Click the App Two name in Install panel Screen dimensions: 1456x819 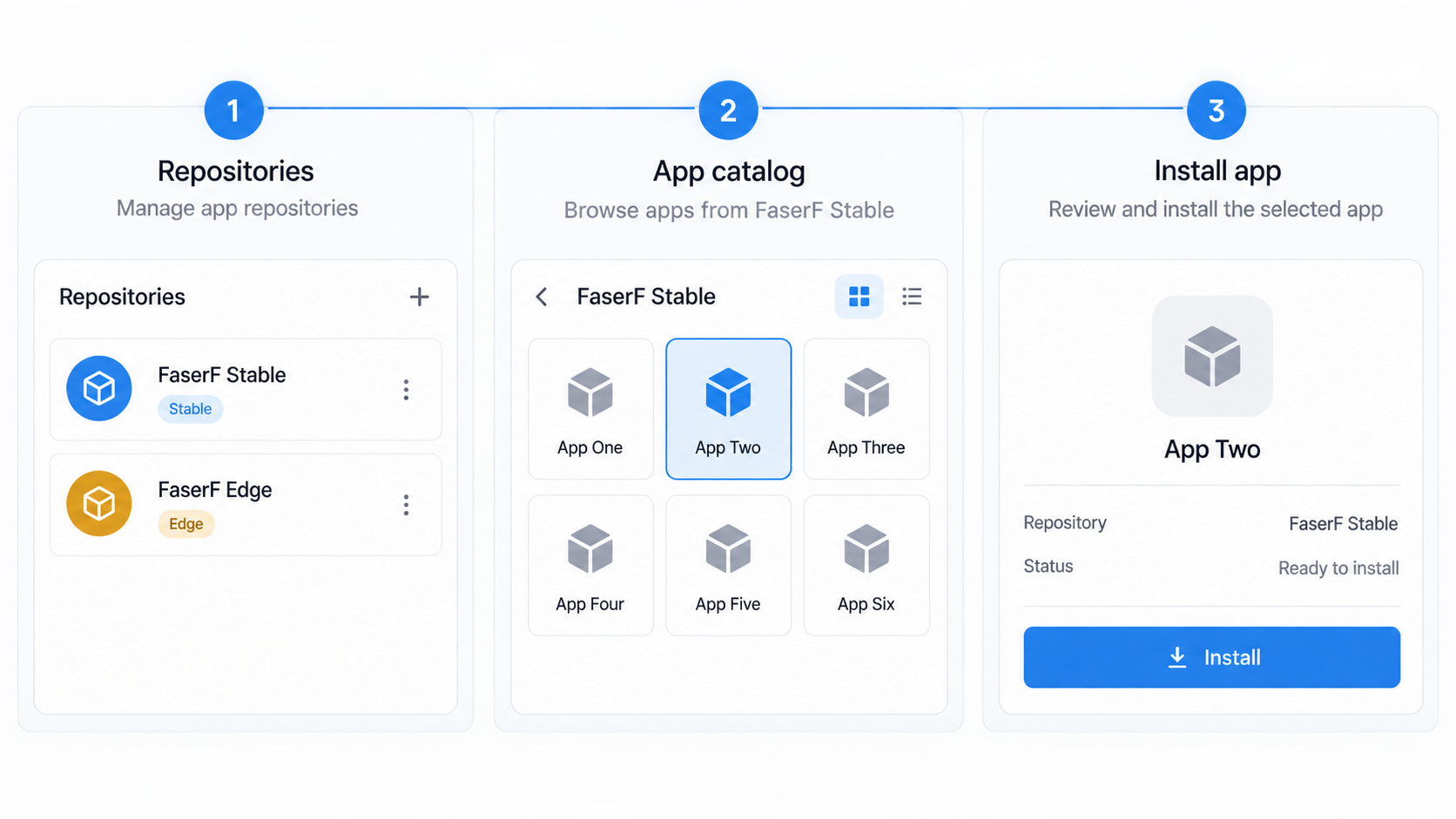(x=1212, y=449)
